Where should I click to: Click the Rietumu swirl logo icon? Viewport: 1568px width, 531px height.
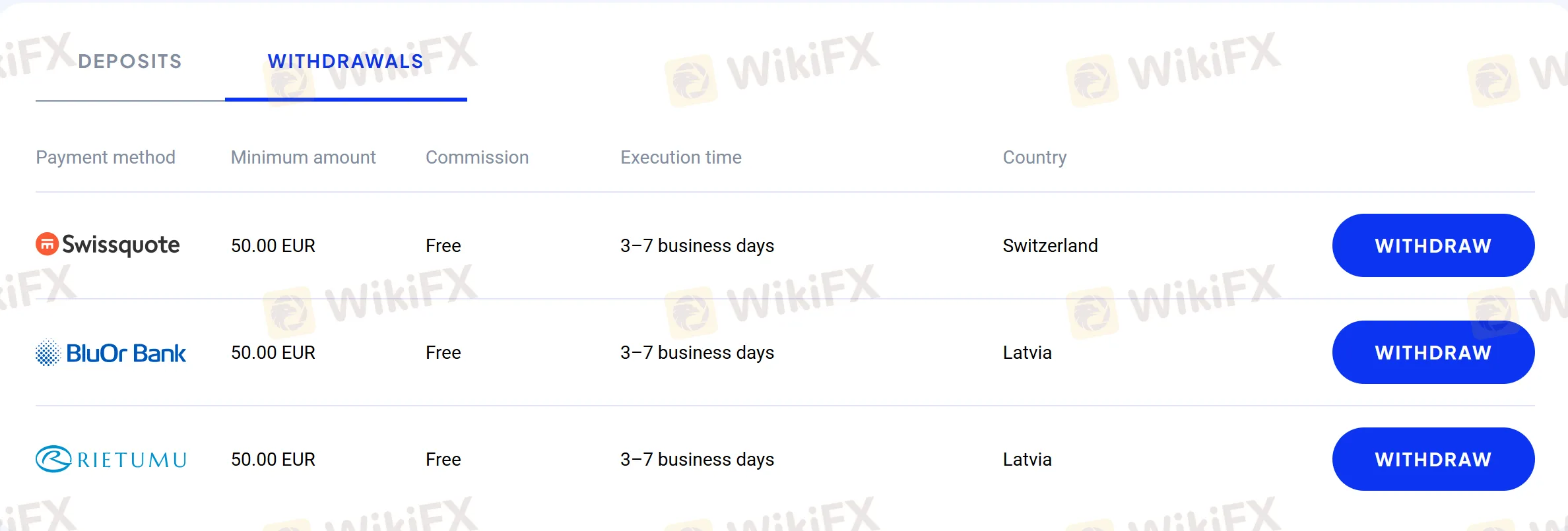click(53, 459)
